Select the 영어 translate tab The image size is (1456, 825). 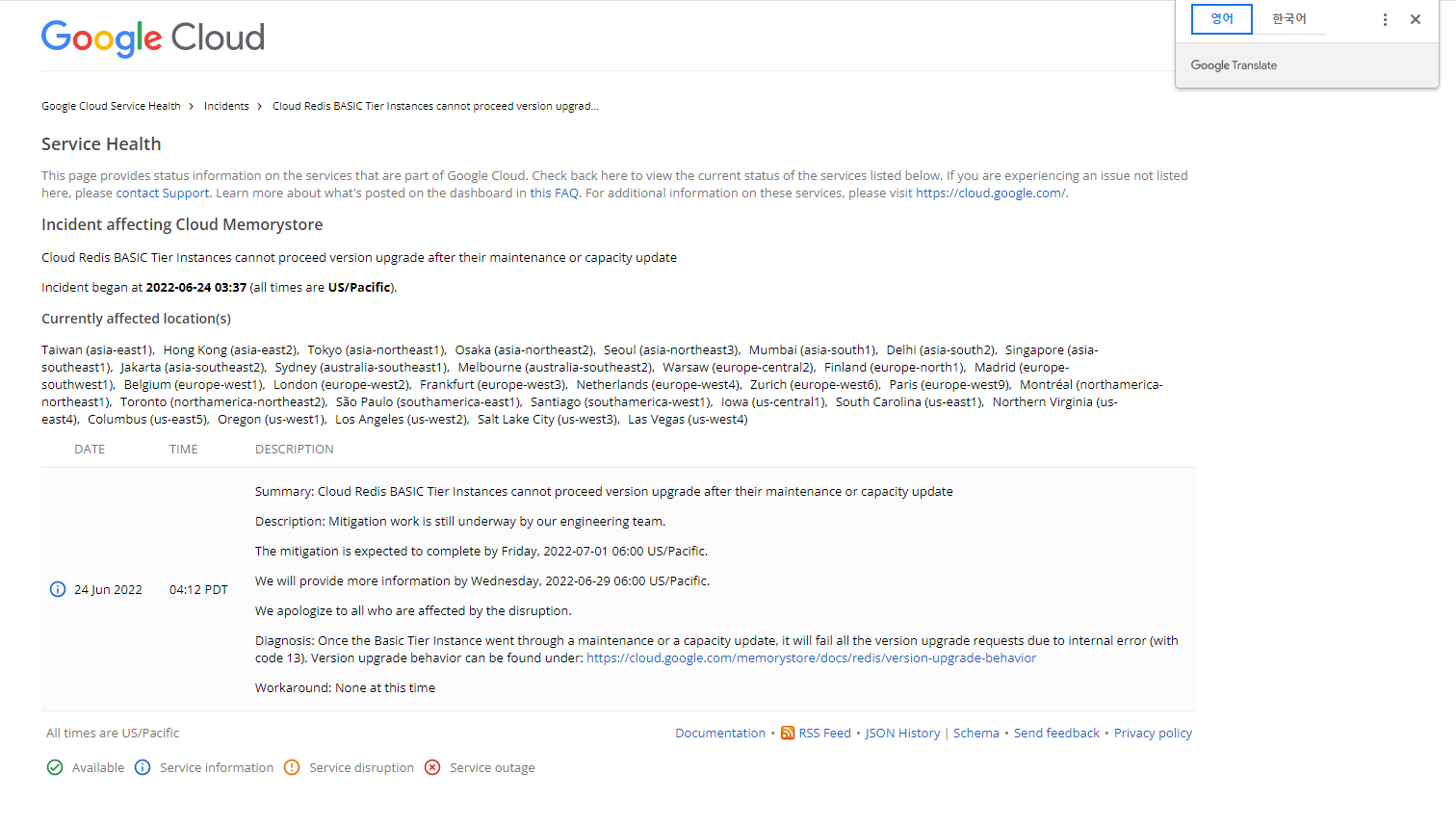point(1222,19)
